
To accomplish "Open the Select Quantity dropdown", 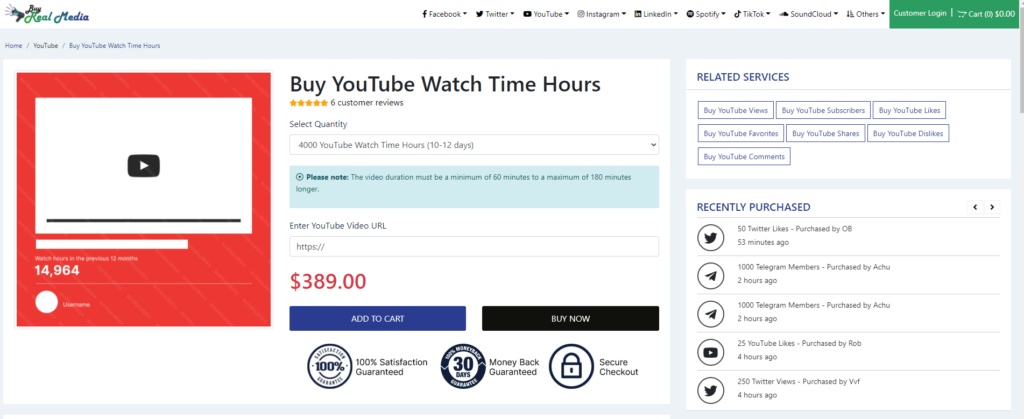I will click(x=474, y=144).
